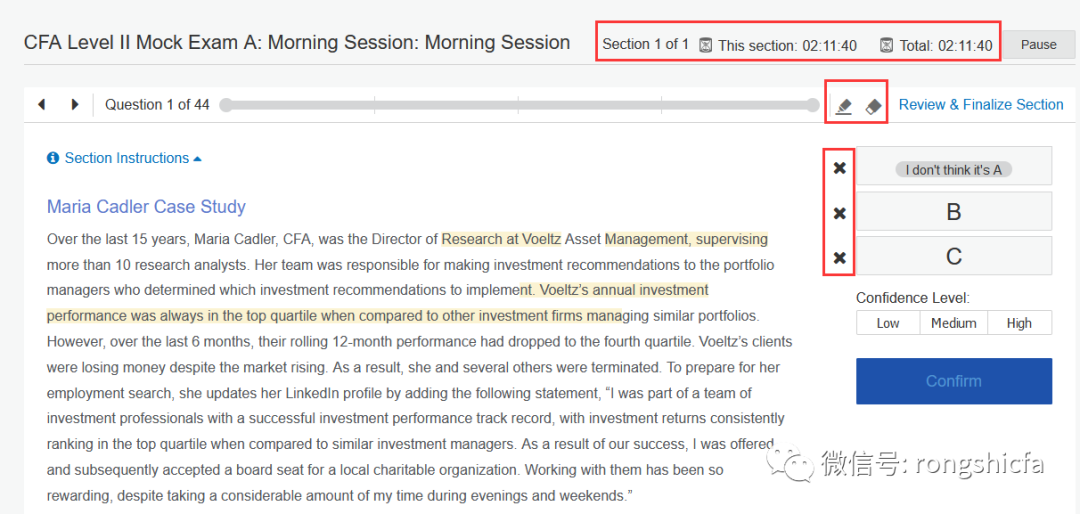Select the eraser tool
Image resolution: width=1080 pixels, height=514 pixels.
[x=873, y=105]
